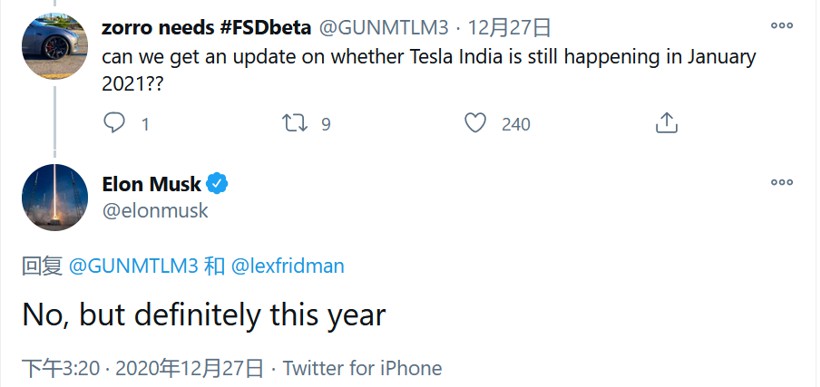The image size is (820, 387).
Task: Click the reply speech bubble icon
Action: (114, 123)
